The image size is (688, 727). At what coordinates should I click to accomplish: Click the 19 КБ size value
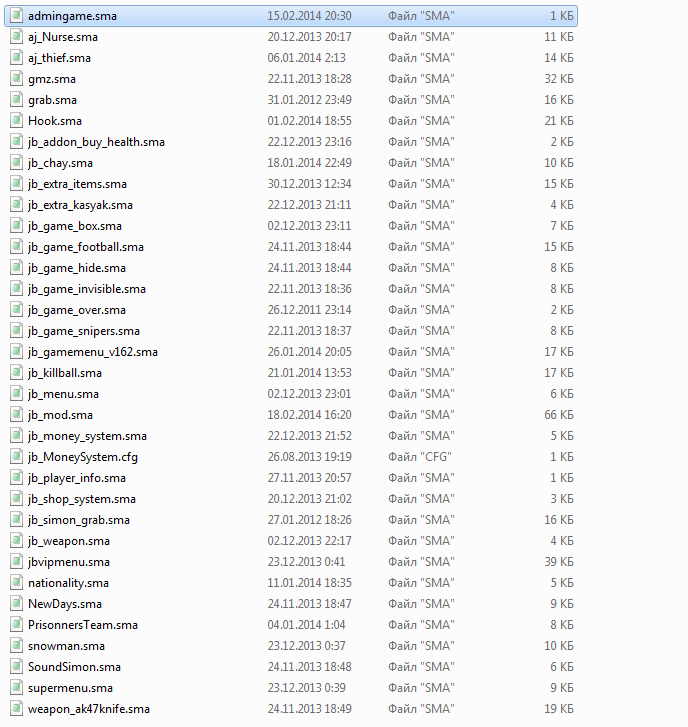tap(559, 708)
